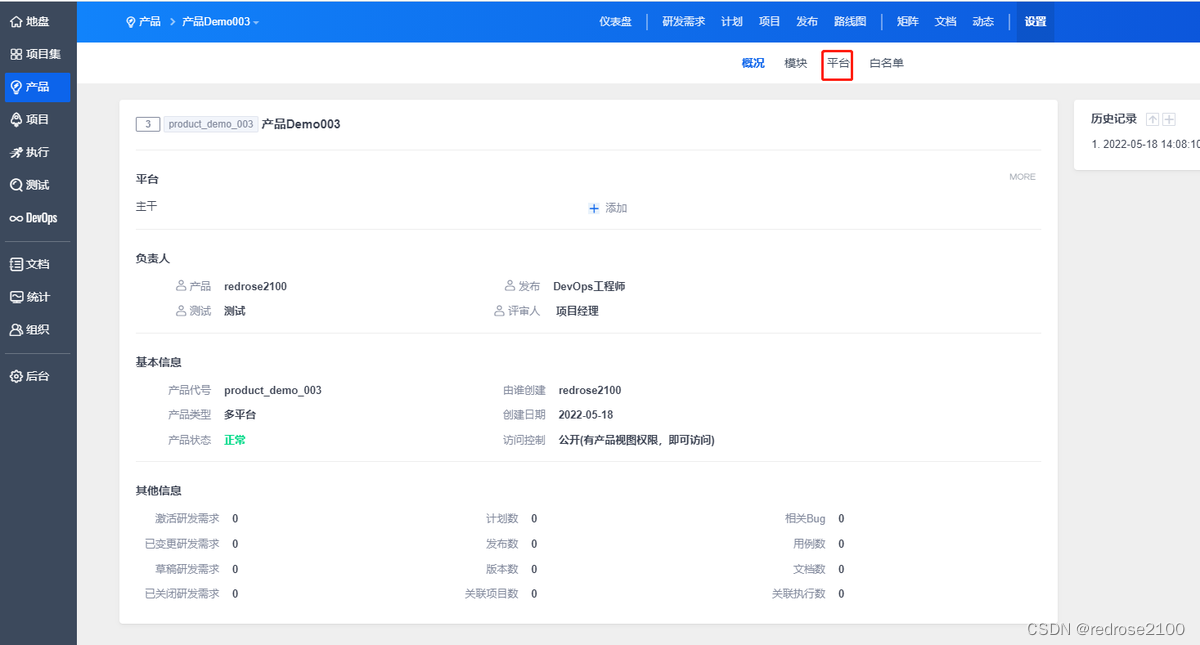Click count 0 next to 发布数
The height and width of the screenshot is (645, 1200).
pos(534,544)
